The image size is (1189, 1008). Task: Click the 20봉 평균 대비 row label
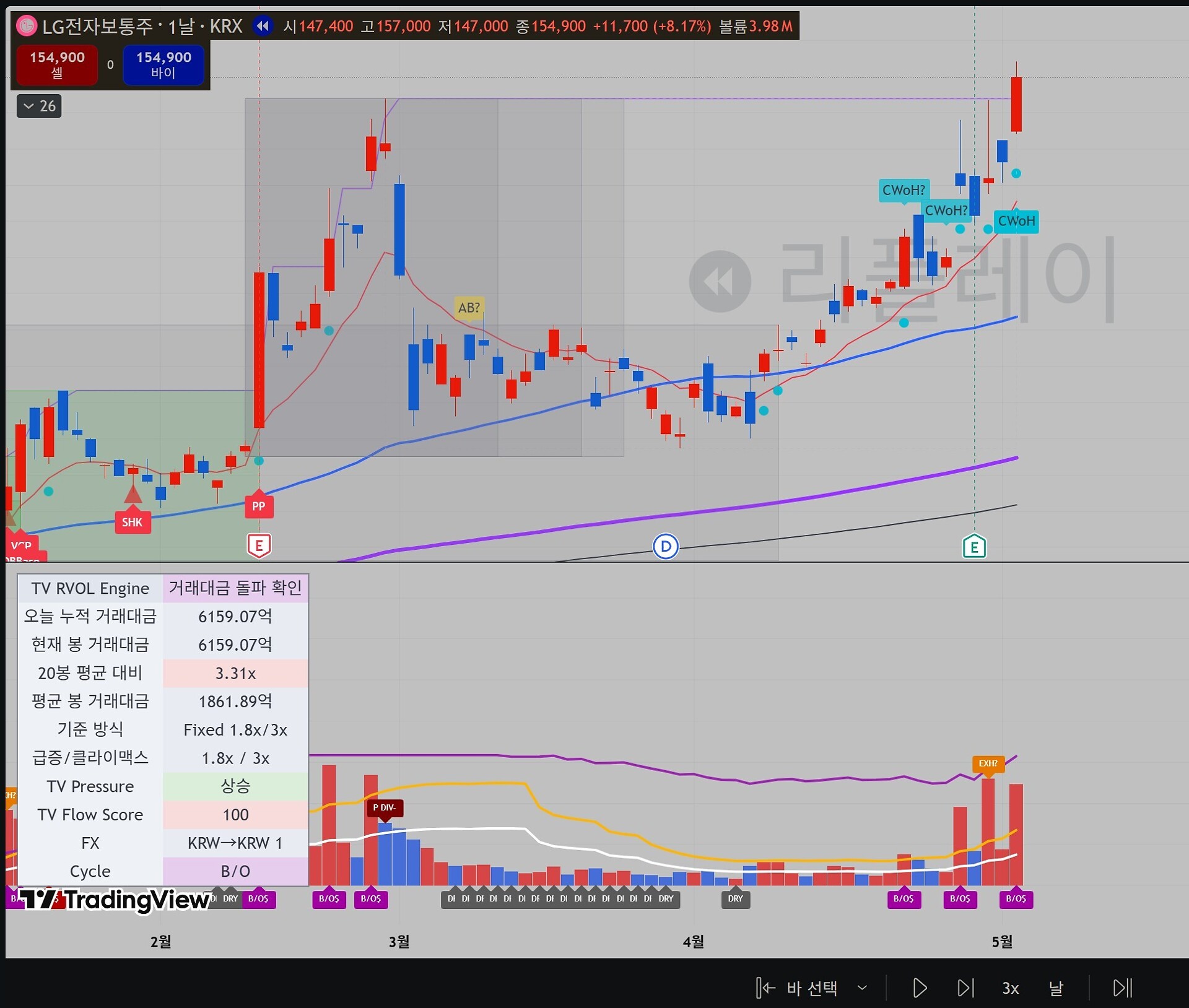(90, 673)
